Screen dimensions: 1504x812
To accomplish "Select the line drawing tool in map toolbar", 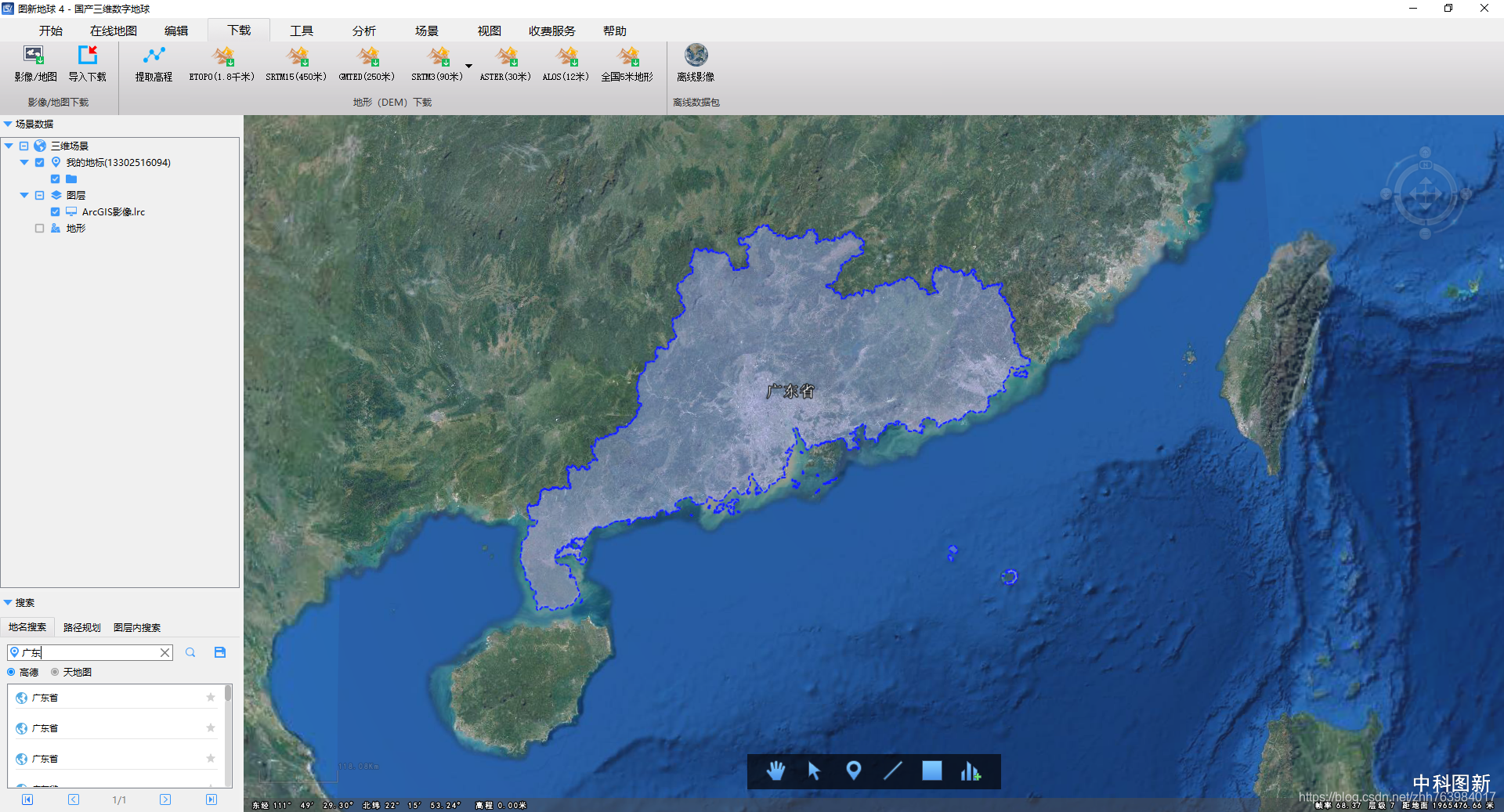I will click(x=892, y=771).
